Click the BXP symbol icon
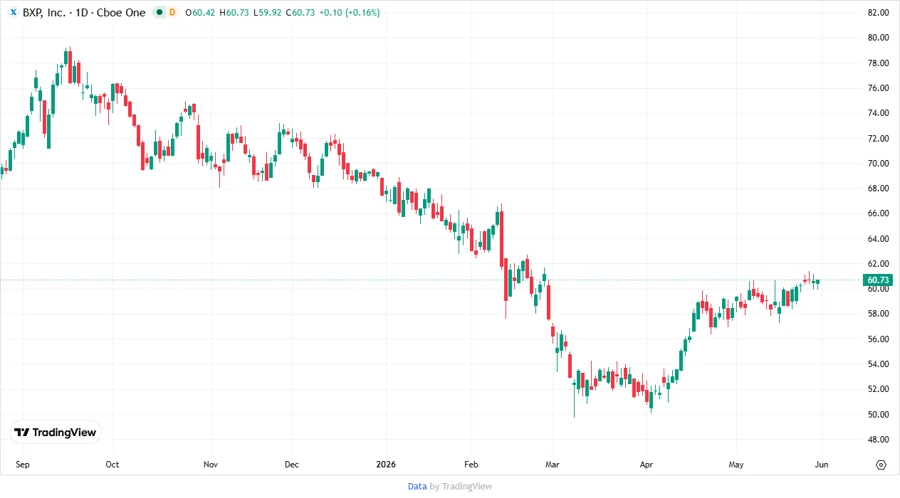The image size is (900, 498). point(13,12)
